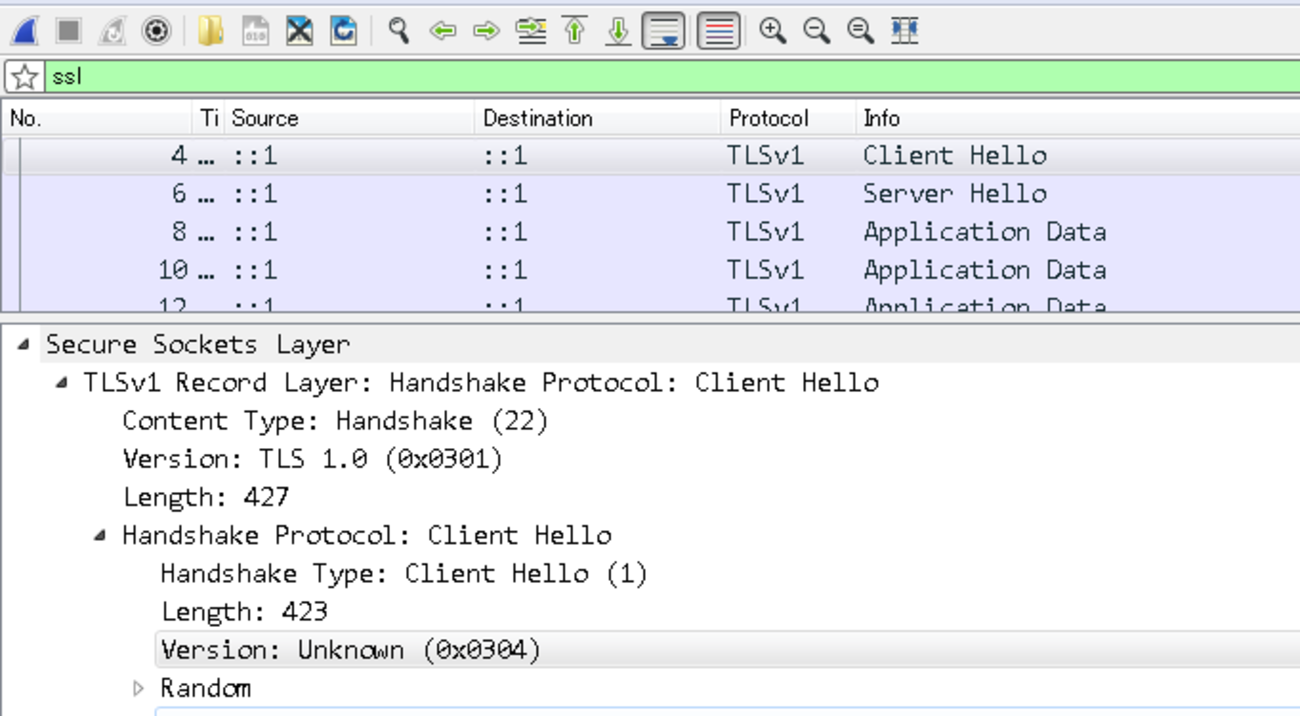Toggle auto-scroll during live capture

663,31
